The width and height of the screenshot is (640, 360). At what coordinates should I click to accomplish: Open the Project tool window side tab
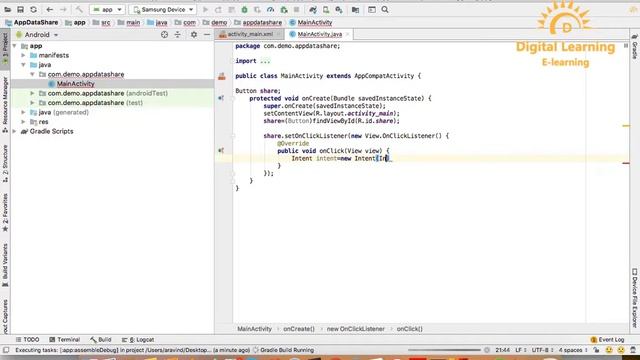pyautogui.click(x=5, y=49)
